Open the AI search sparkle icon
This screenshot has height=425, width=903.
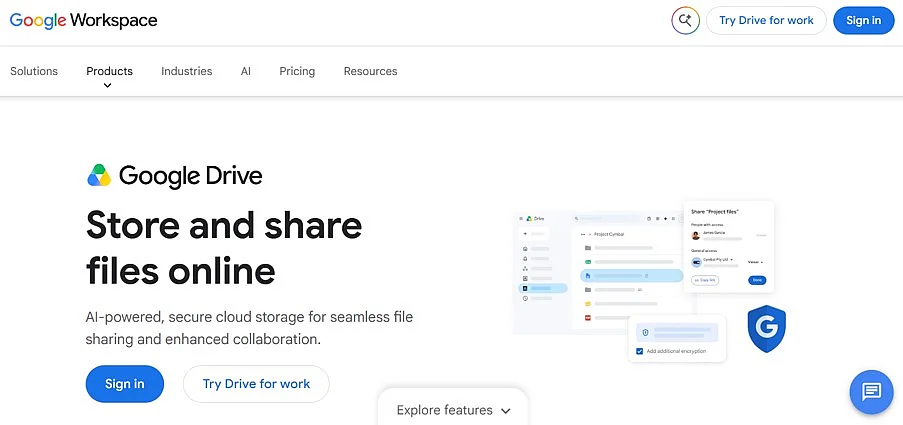[685, 21]
